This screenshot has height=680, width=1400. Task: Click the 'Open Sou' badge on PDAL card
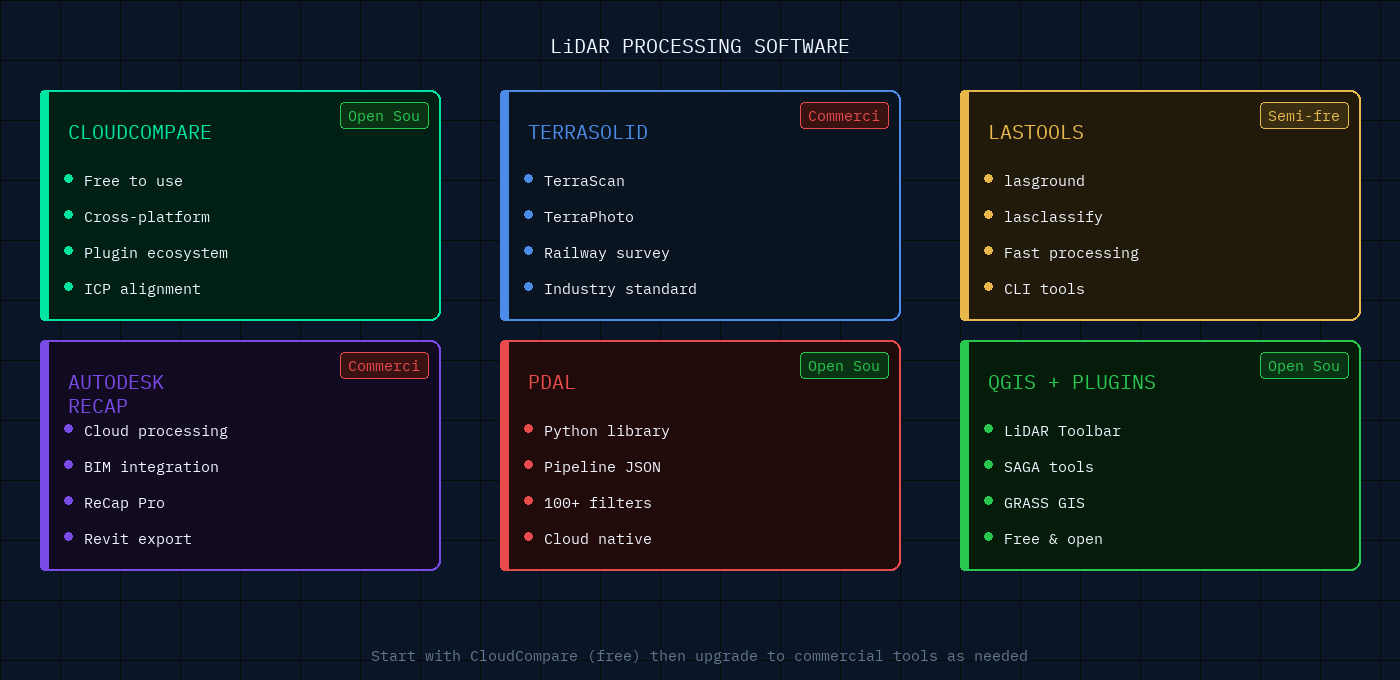point(844,366)
